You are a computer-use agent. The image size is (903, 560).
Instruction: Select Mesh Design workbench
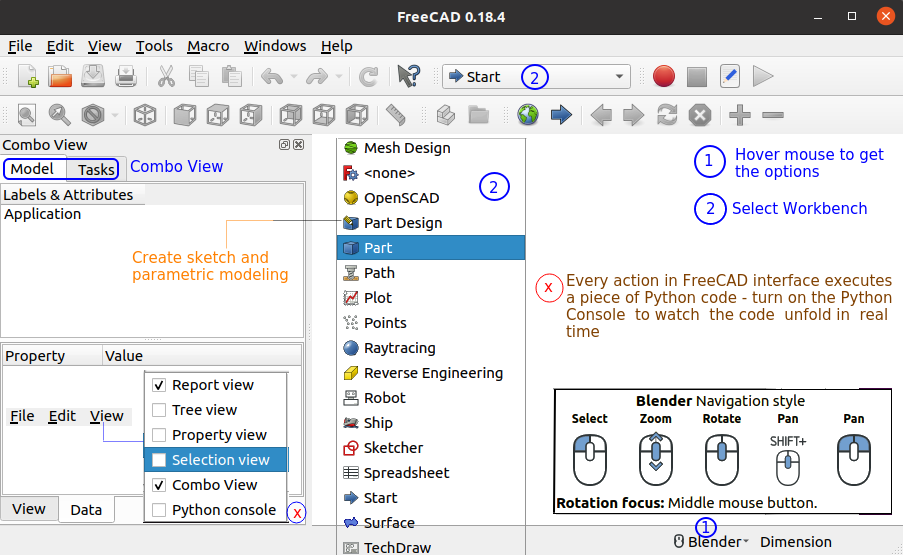[x=431, y=148]
